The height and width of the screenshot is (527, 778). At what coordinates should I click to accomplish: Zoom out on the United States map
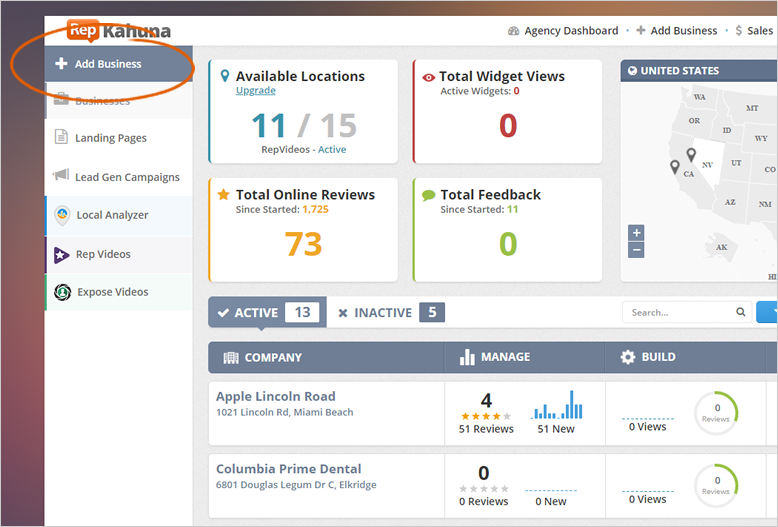coord(636,250)
